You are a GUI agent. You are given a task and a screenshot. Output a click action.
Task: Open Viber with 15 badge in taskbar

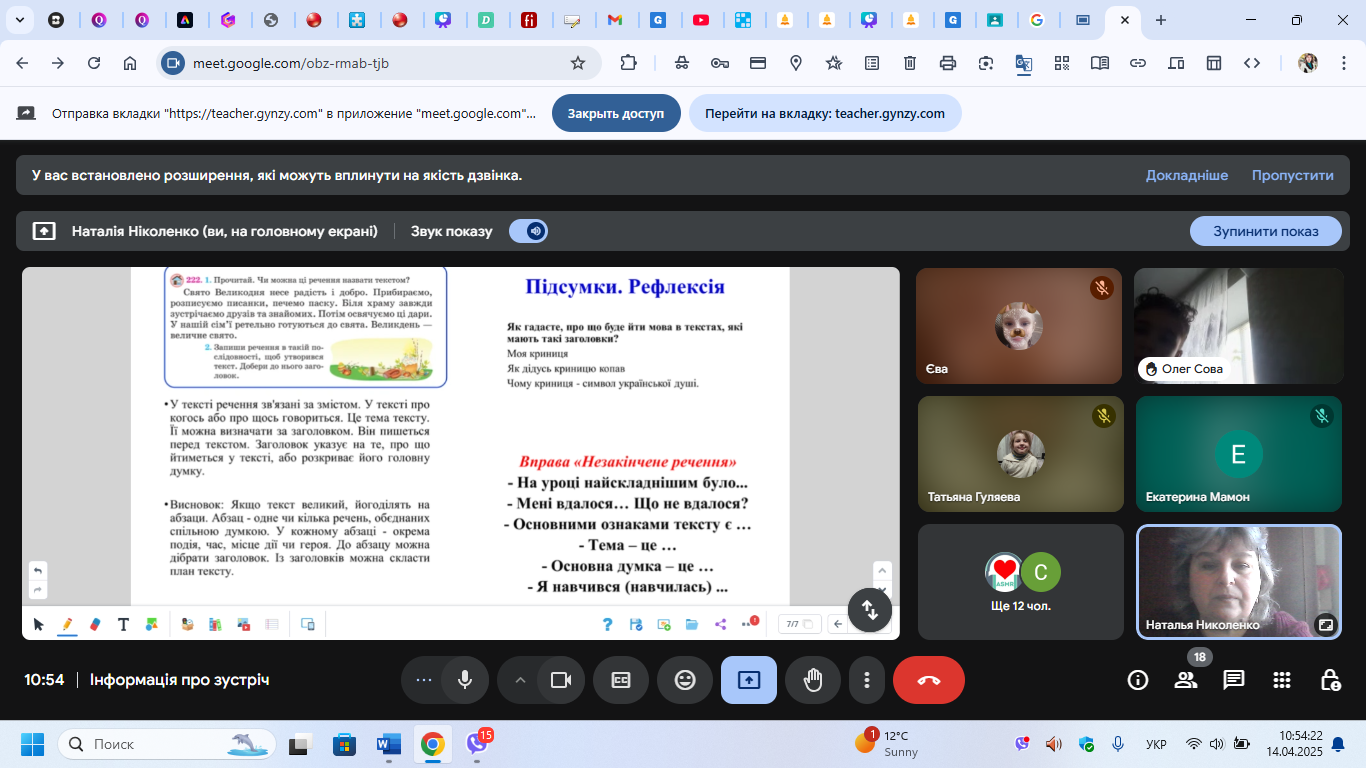pyautogui.click(x=477, y=744)
